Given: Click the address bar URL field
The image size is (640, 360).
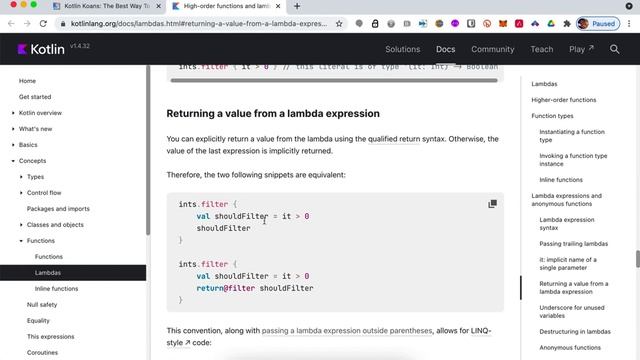Looking at the screenshot, I should [199, 24].
